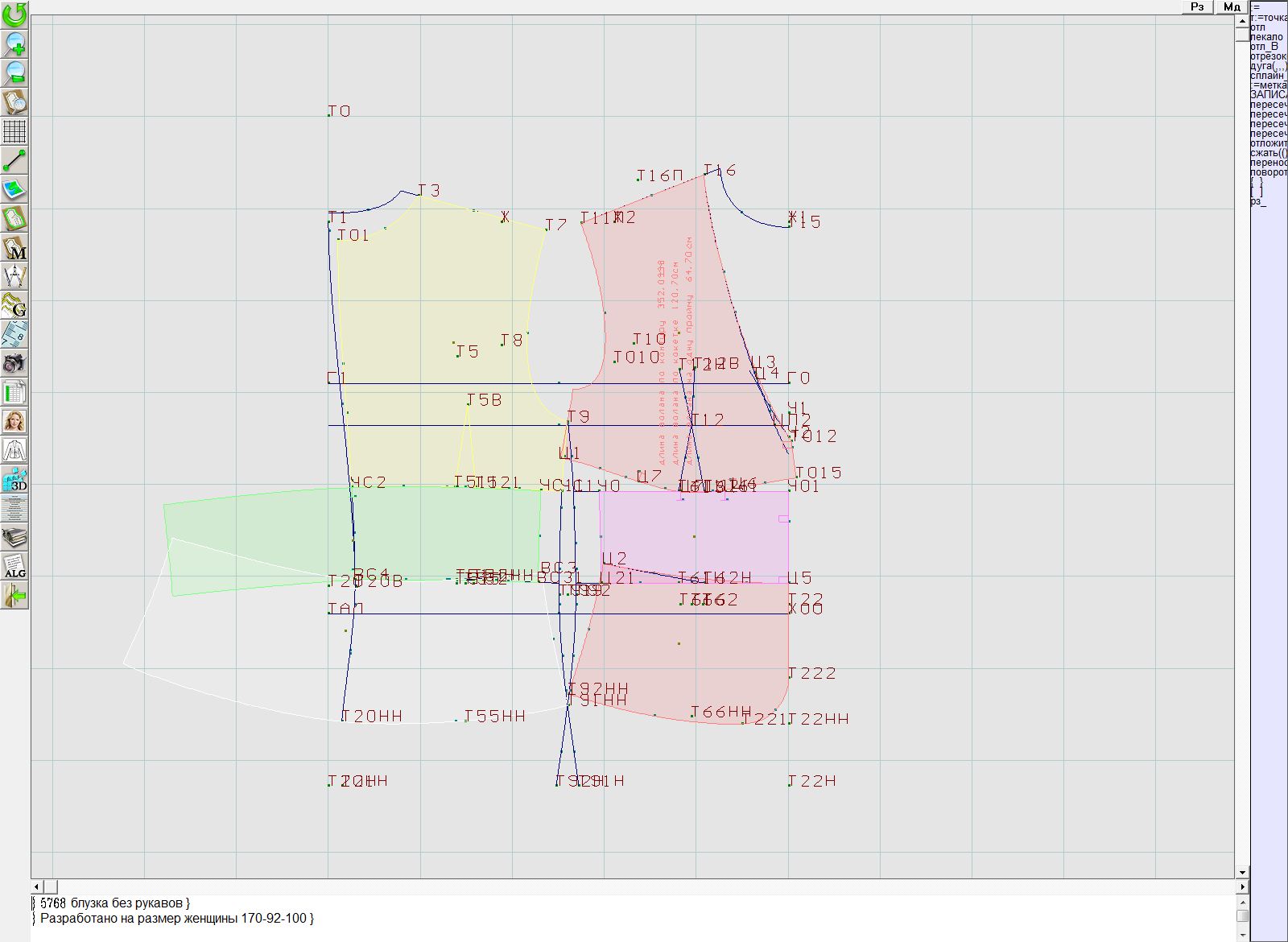Select the line segment tool icon

coord(14,160)
